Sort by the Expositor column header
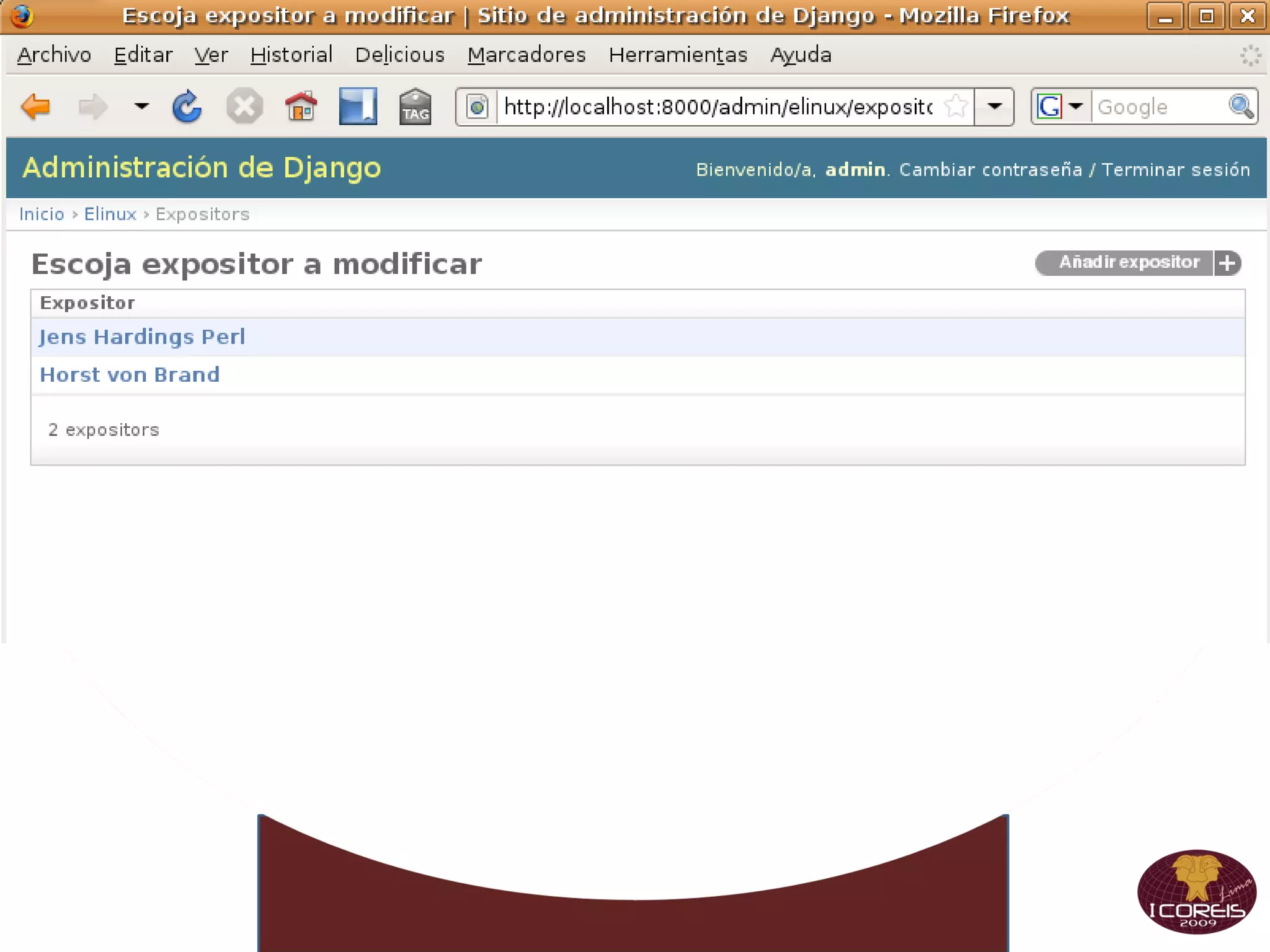Screen dimensions: 1270x952 [x=87, y=303]
